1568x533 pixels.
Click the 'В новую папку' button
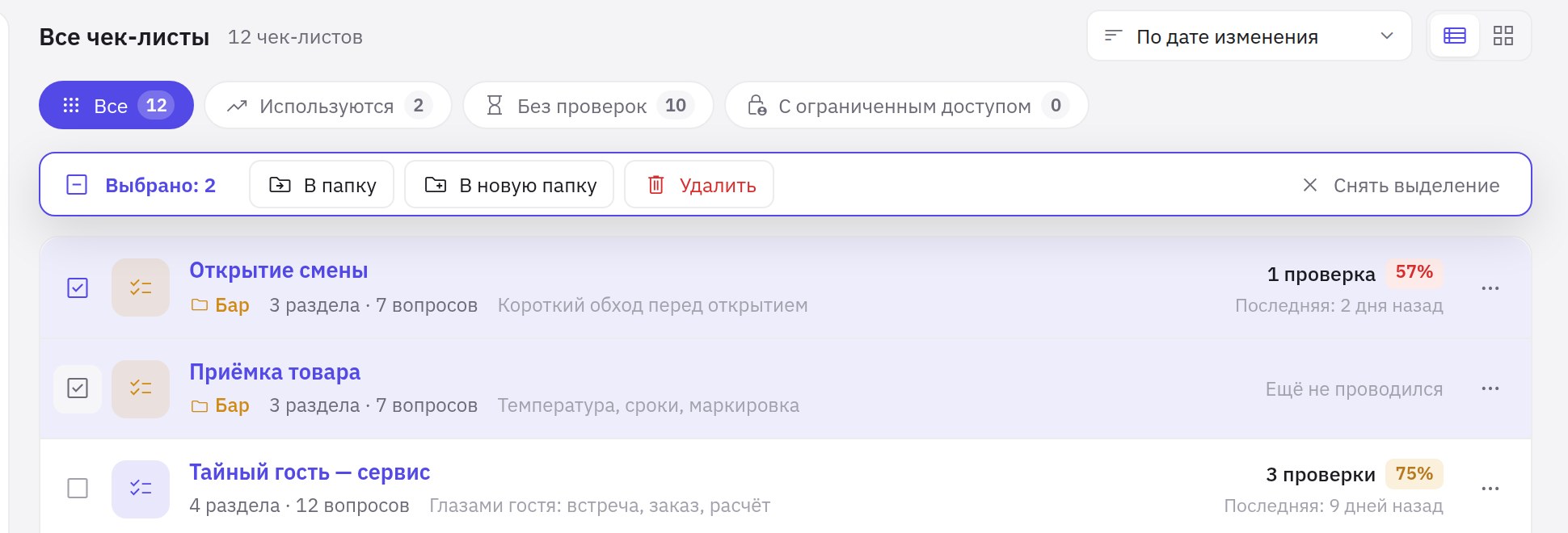pyautogui.click(x=509, y=185)
